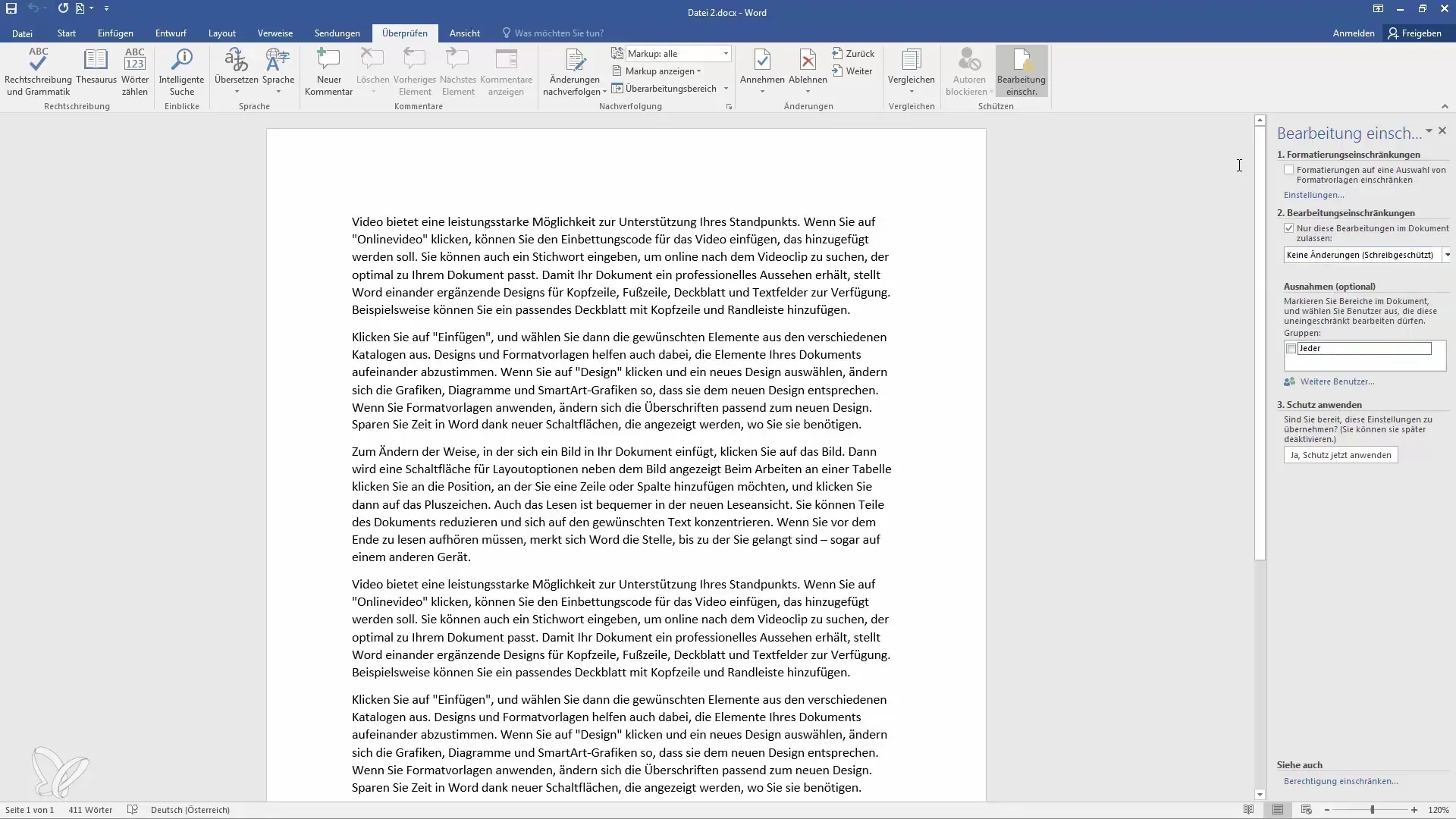Screen dimensions: 1456x819
Task: Click the Anmelden button
Action: (x=1354, y=33)
